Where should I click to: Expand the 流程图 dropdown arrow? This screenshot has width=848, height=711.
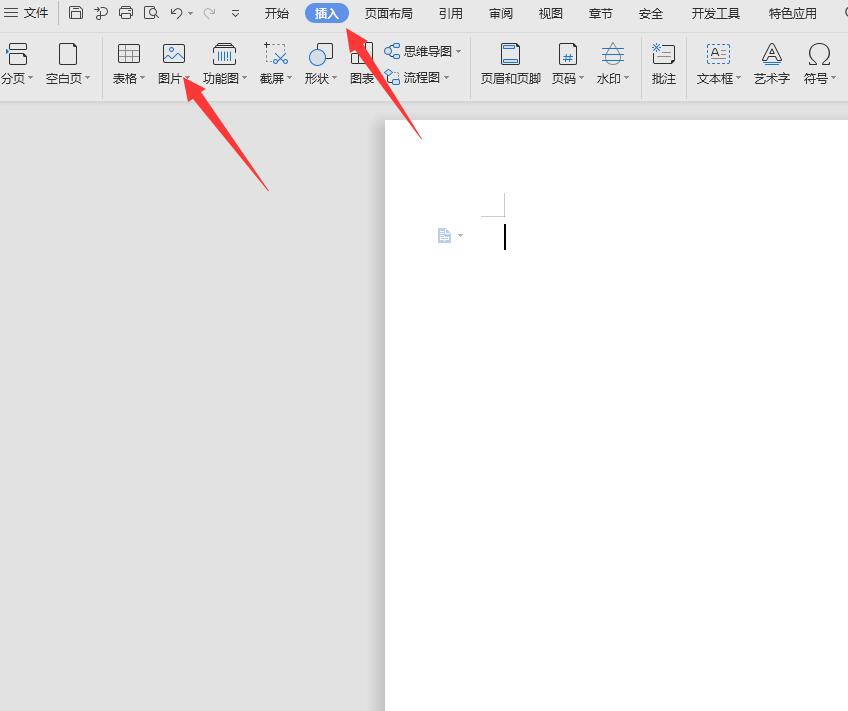tap(446, 77)
